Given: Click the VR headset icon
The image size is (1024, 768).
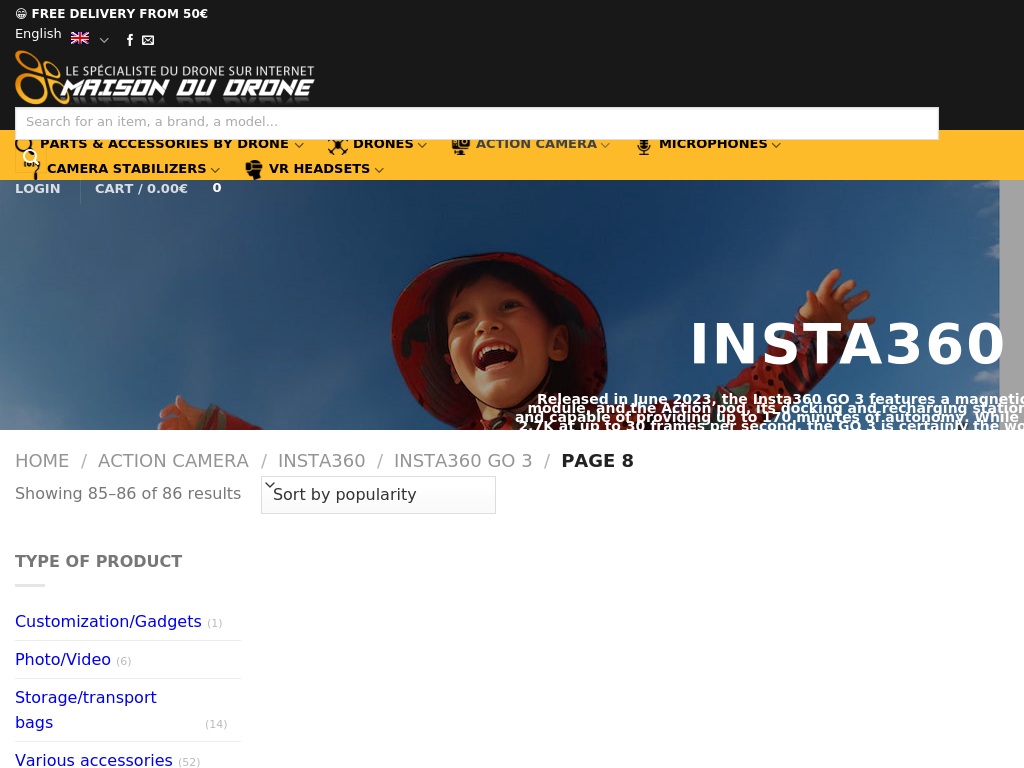Looking at the screenshot, I should (253, 169).
